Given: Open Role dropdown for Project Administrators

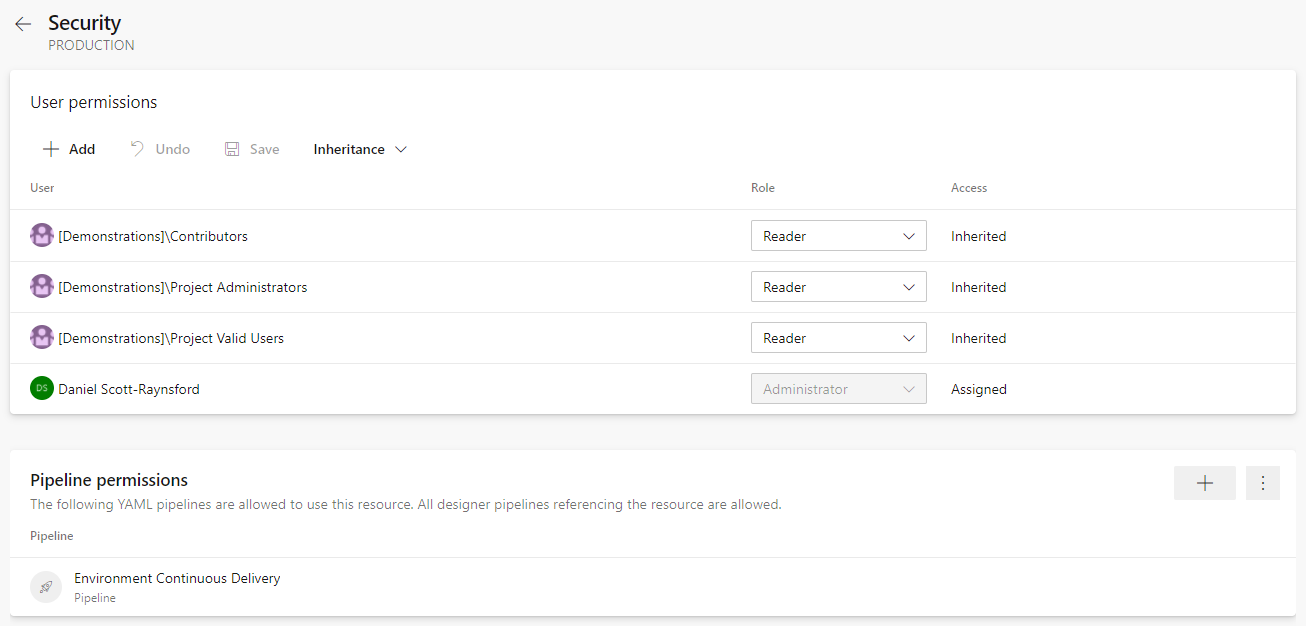Looking at the screenshot, I should pos(839,287).
